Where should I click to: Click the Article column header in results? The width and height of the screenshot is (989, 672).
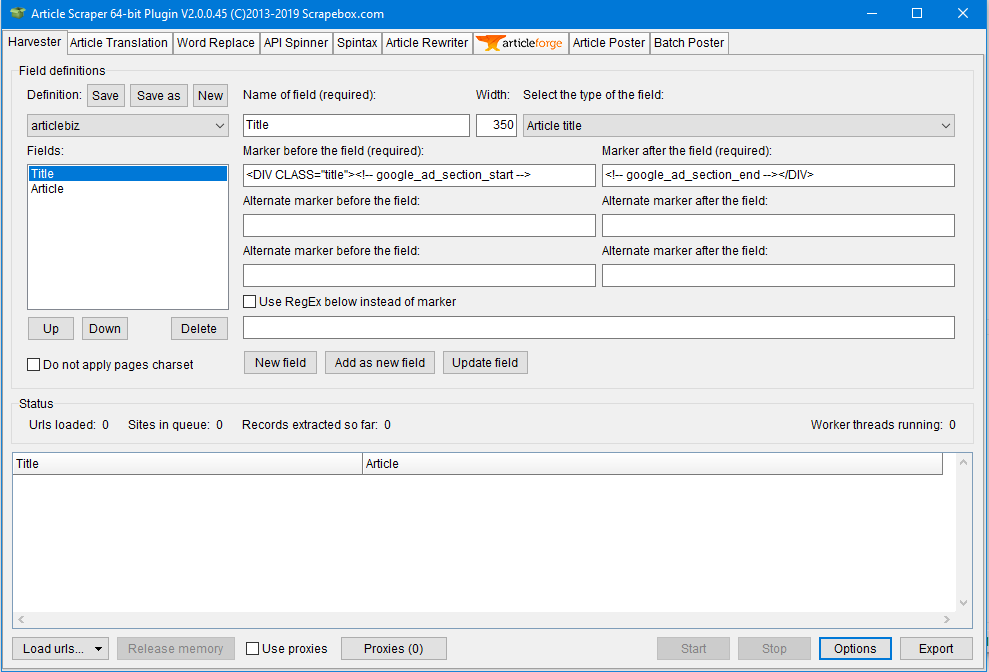click(652, 464)
